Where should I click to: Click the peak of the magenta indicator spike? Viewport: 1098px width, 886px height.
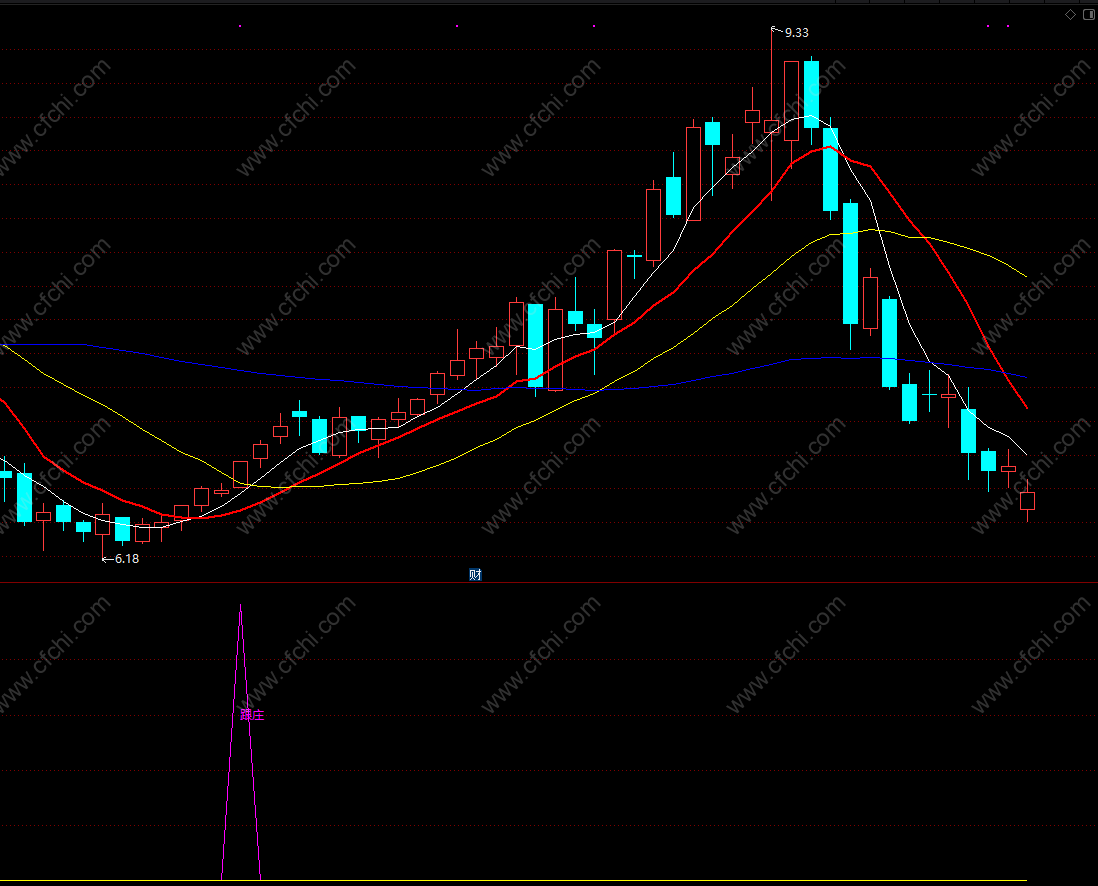[x=241, y=607]
